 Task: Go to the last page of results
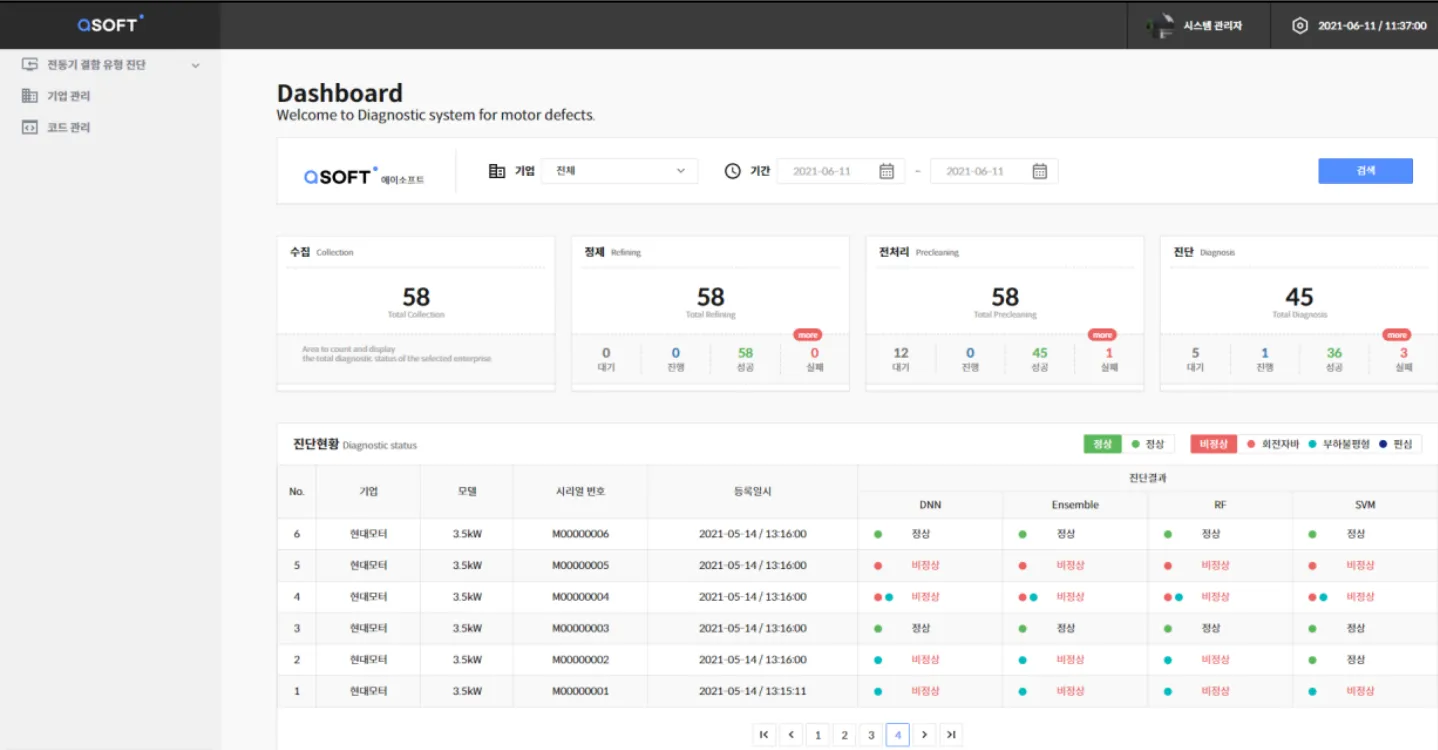[x=951, y=735]
